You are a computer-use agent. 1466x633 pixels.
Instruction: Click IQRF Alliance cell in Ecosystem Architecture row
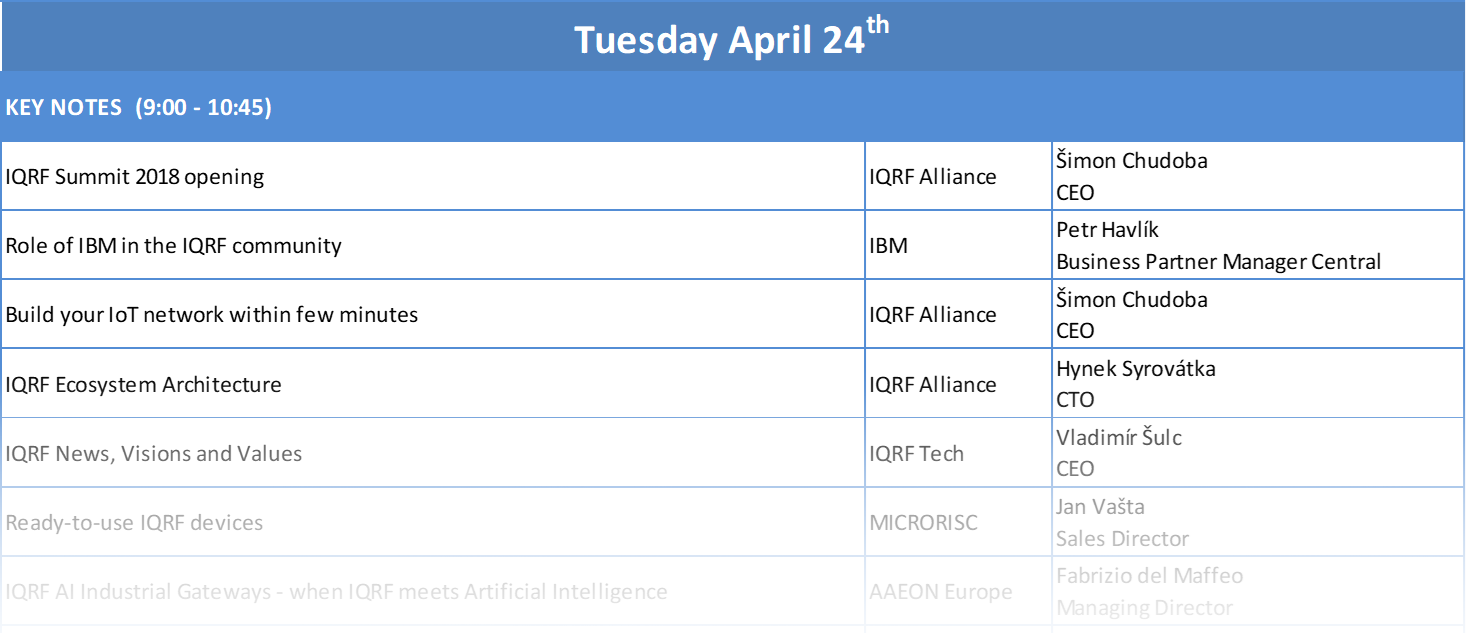click(x=959, y=383)
